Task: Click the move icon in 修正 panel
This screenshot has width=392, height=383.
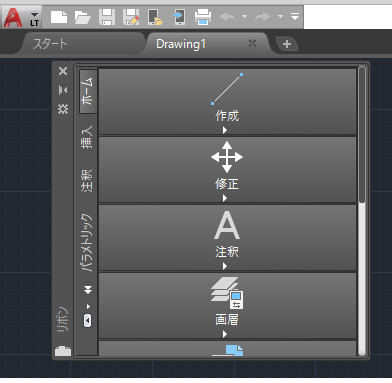Action: coord(227,157)
